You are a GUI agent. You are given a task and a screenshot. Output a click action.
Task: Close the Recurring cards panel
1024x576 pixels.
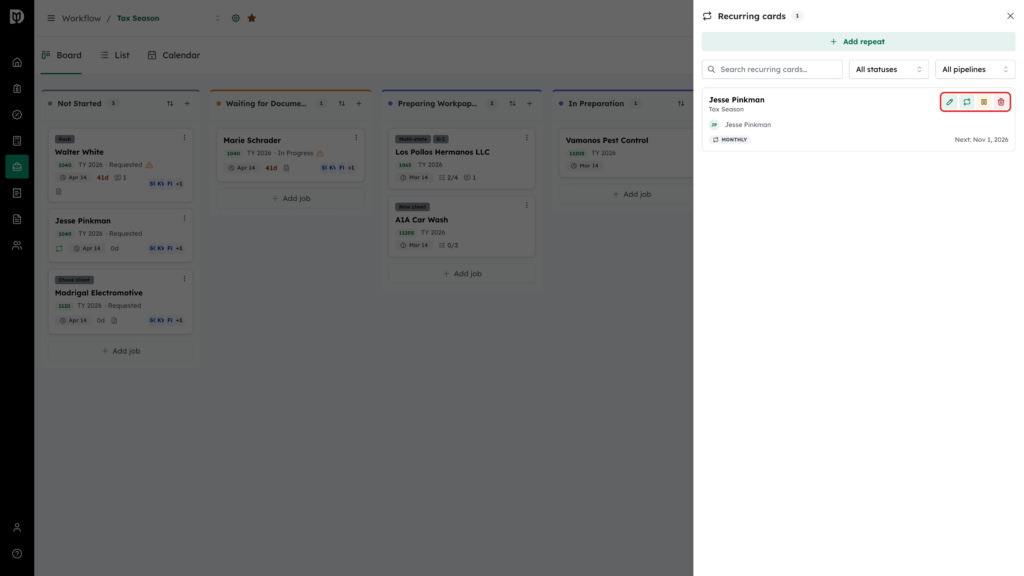1010,16
